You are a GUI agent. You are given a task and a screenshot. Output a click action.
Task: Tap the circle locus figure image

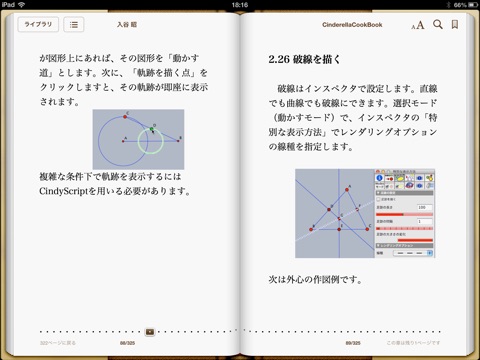(x=138, y=139)
